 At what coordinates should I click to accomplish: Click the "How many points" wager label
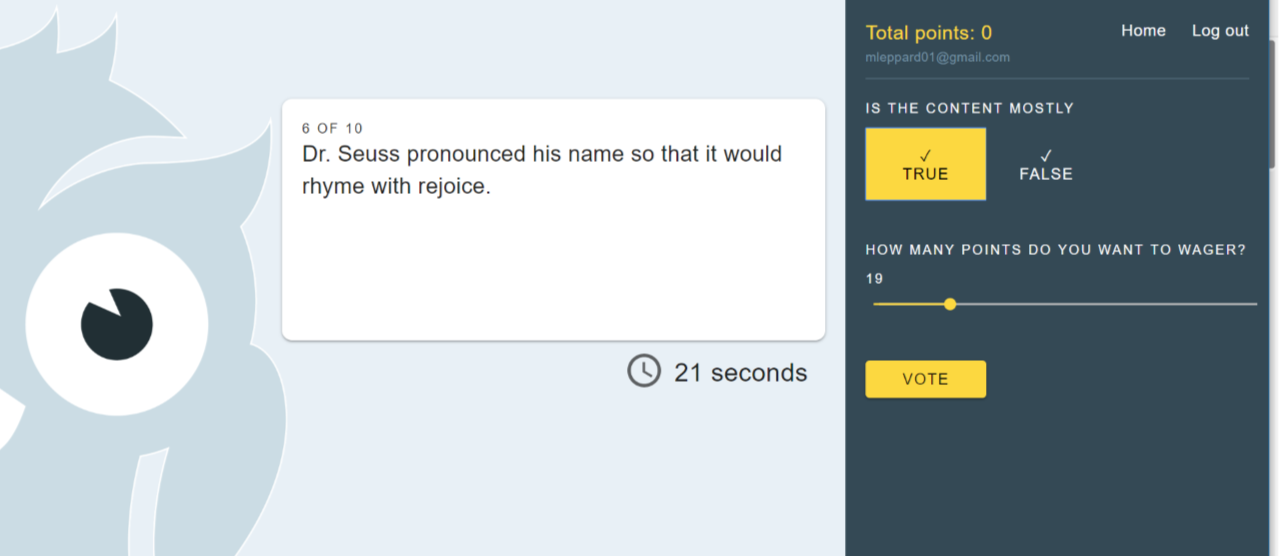tap(1056, 250)
